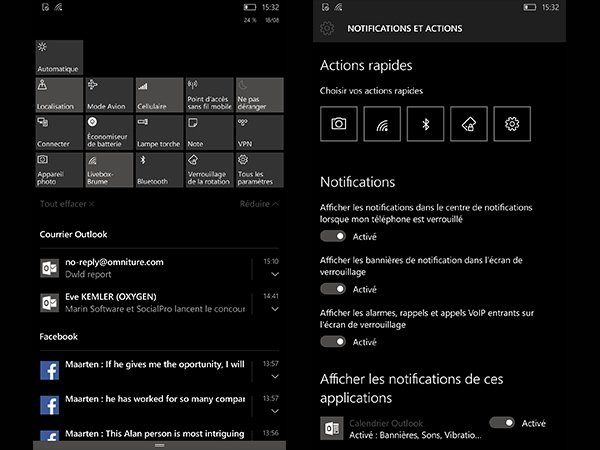Select settings gear quick action slot

[x=512, y=124]
